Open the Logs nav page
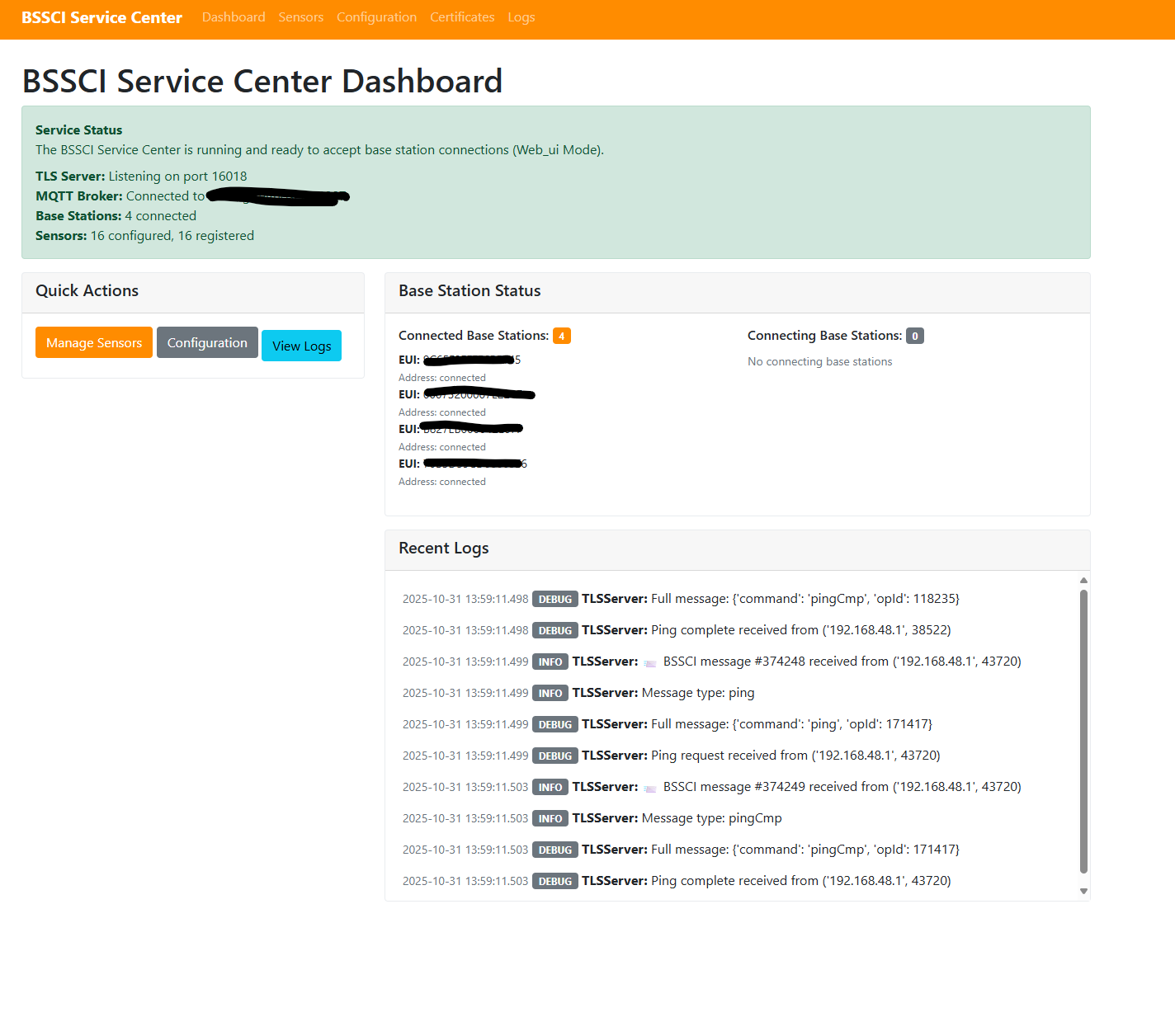Viewport: 1175px width, 1036px height. [x=521, y=17]
